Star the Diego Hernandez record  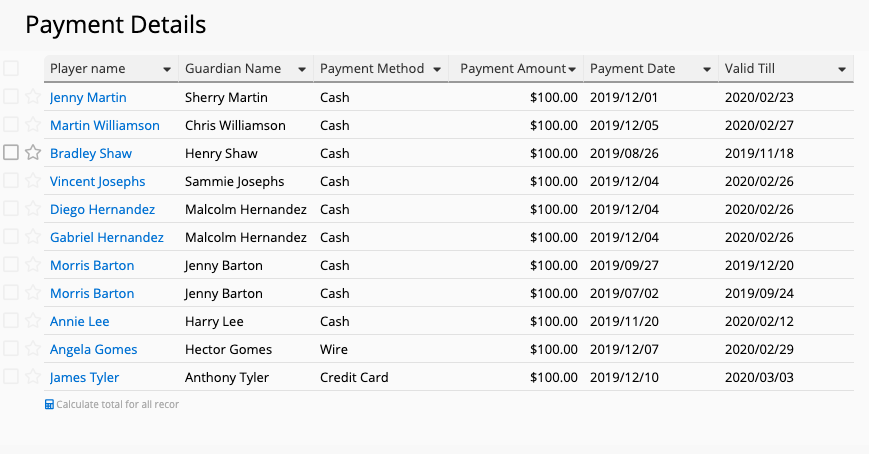(33, 208)
